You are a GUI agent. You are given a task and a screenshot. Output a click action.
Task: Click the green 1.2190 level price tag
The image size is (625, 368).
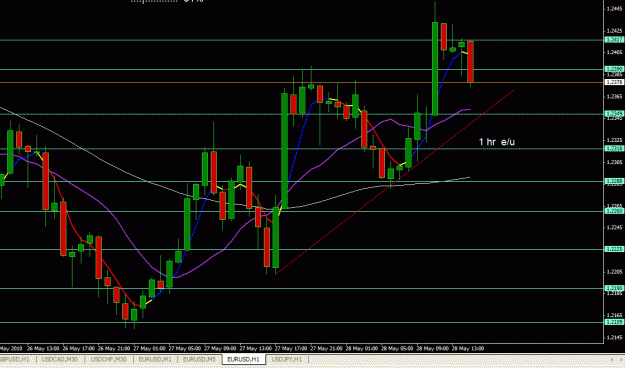614,288
